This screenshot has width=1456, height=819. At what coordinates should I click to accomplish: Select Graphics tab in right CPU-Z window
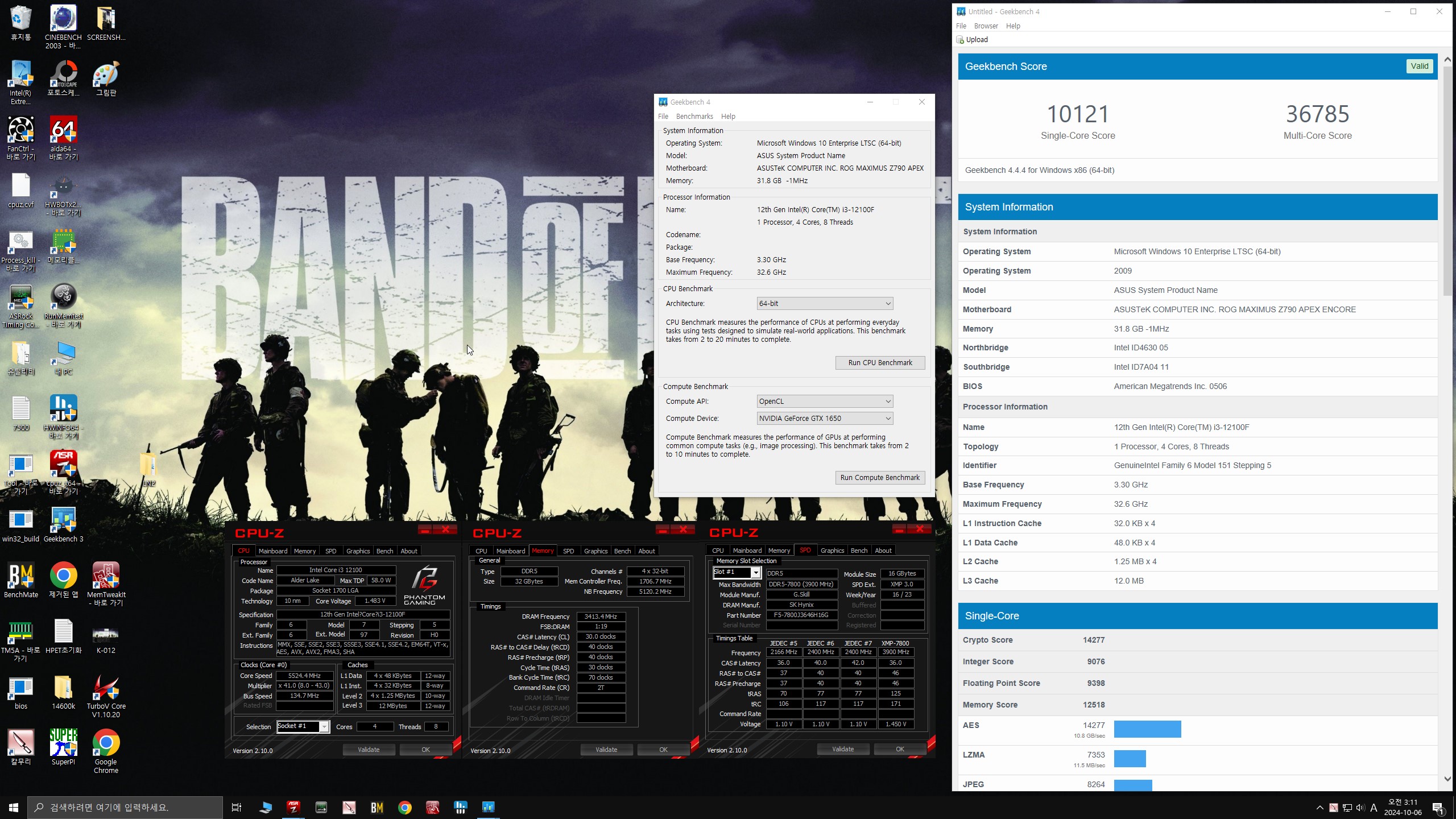pos(832,550)
